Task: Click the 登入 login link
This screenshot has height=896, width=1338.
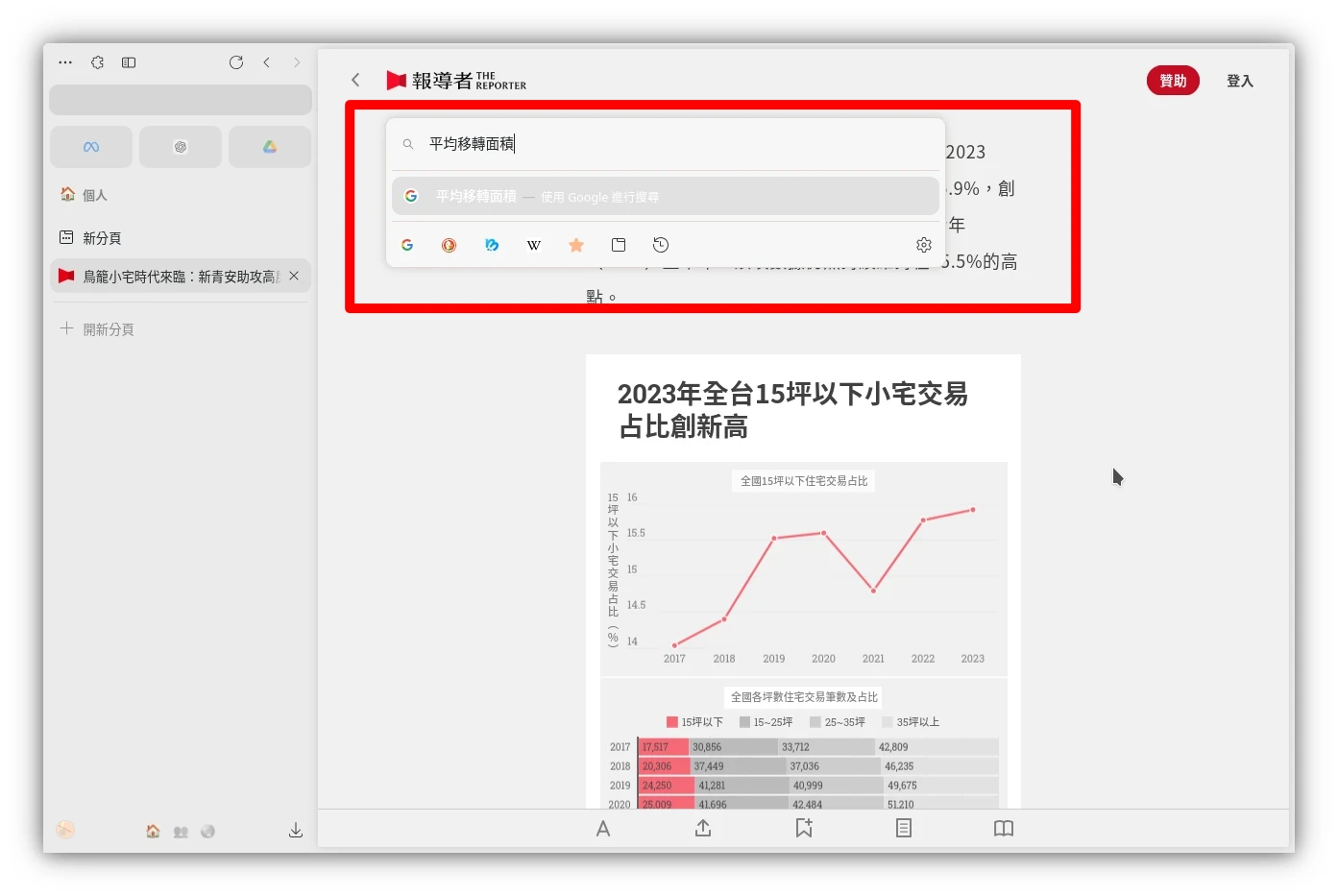Action: 1239,81
